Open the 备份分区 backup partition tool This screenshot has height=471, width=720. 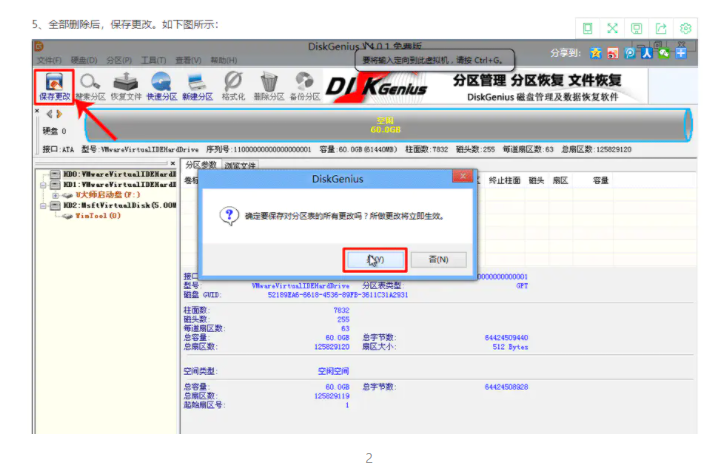pos(305,86)
